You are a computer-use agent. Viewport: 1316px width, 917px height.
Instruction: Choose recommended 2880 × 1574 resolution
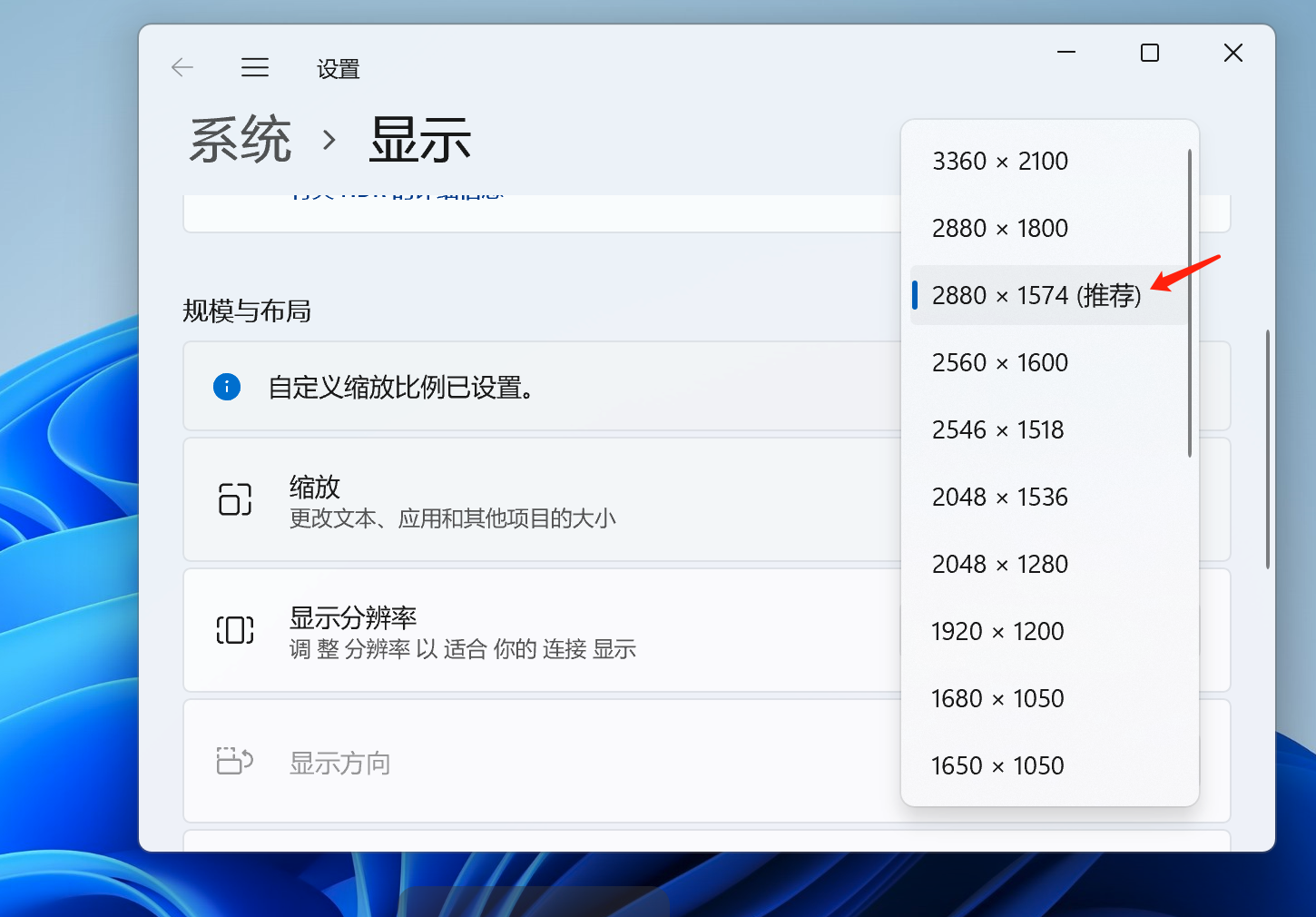tap(1049, 295)
